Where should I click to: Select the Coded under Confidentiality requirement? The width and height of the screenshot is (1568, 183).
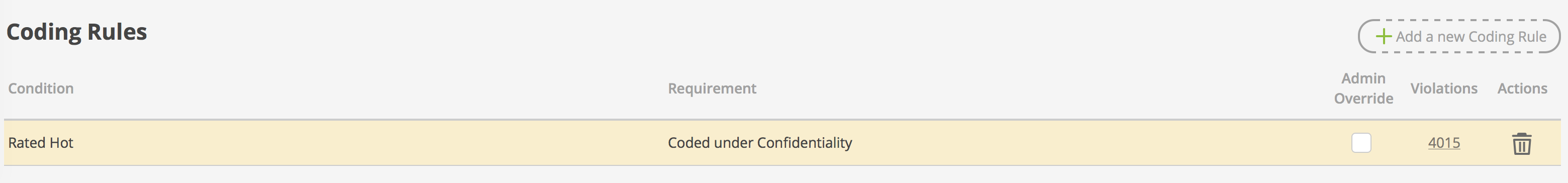click(x=760, y=143)
